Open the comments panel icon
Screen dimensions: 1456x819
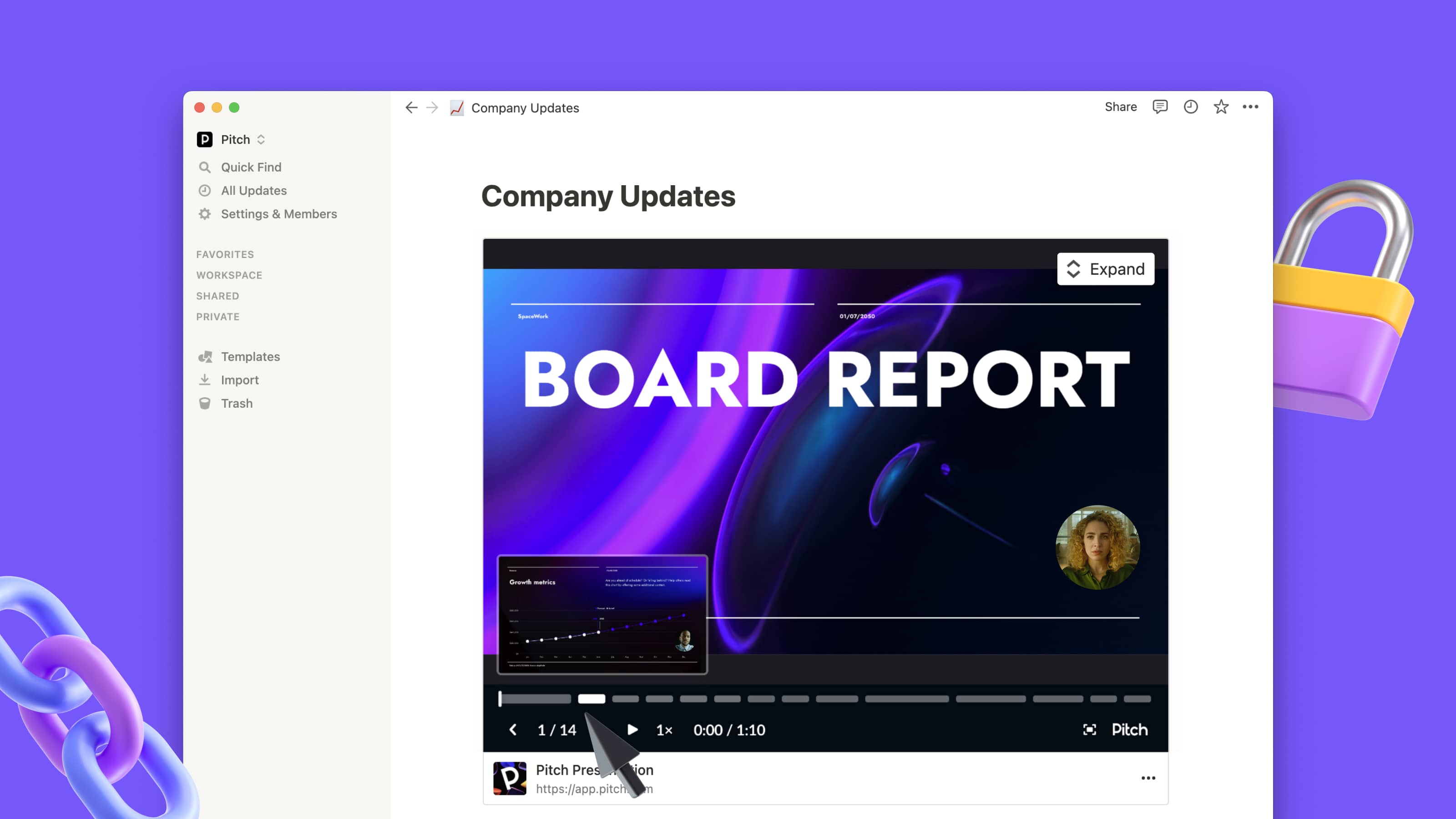pyautogui.click(x=1160, y=107)
